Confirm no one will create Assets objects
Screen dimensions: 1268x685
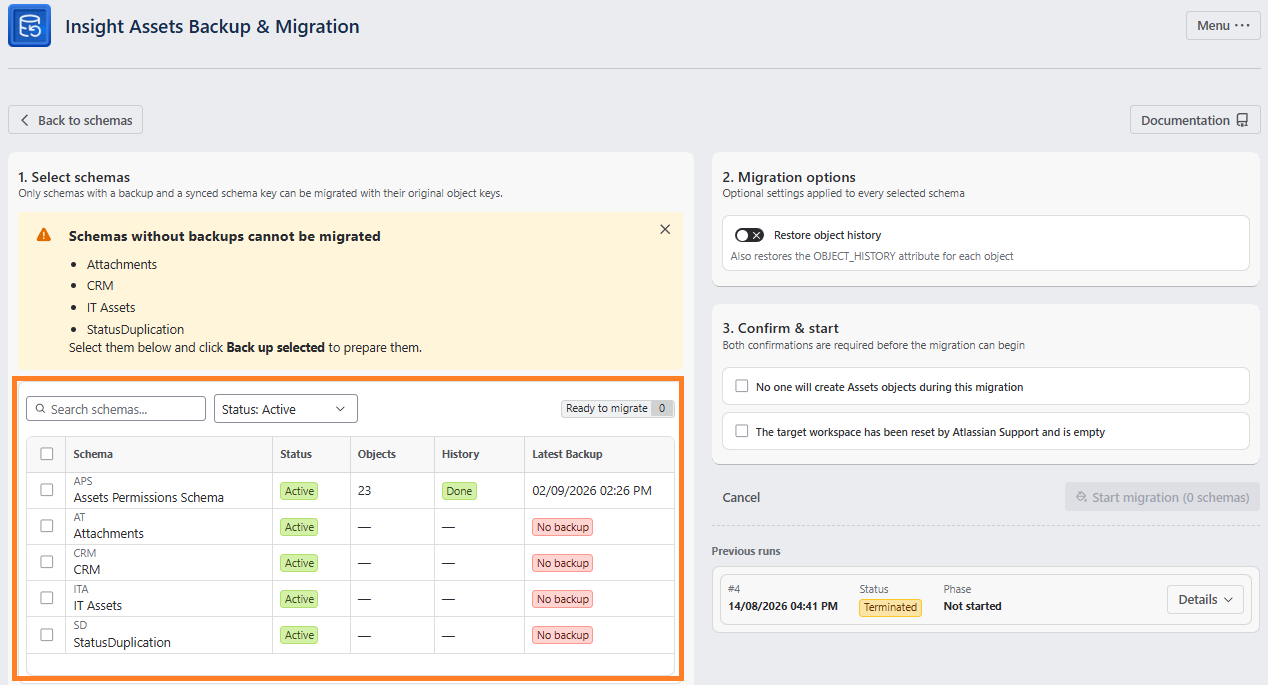[742, 386]
